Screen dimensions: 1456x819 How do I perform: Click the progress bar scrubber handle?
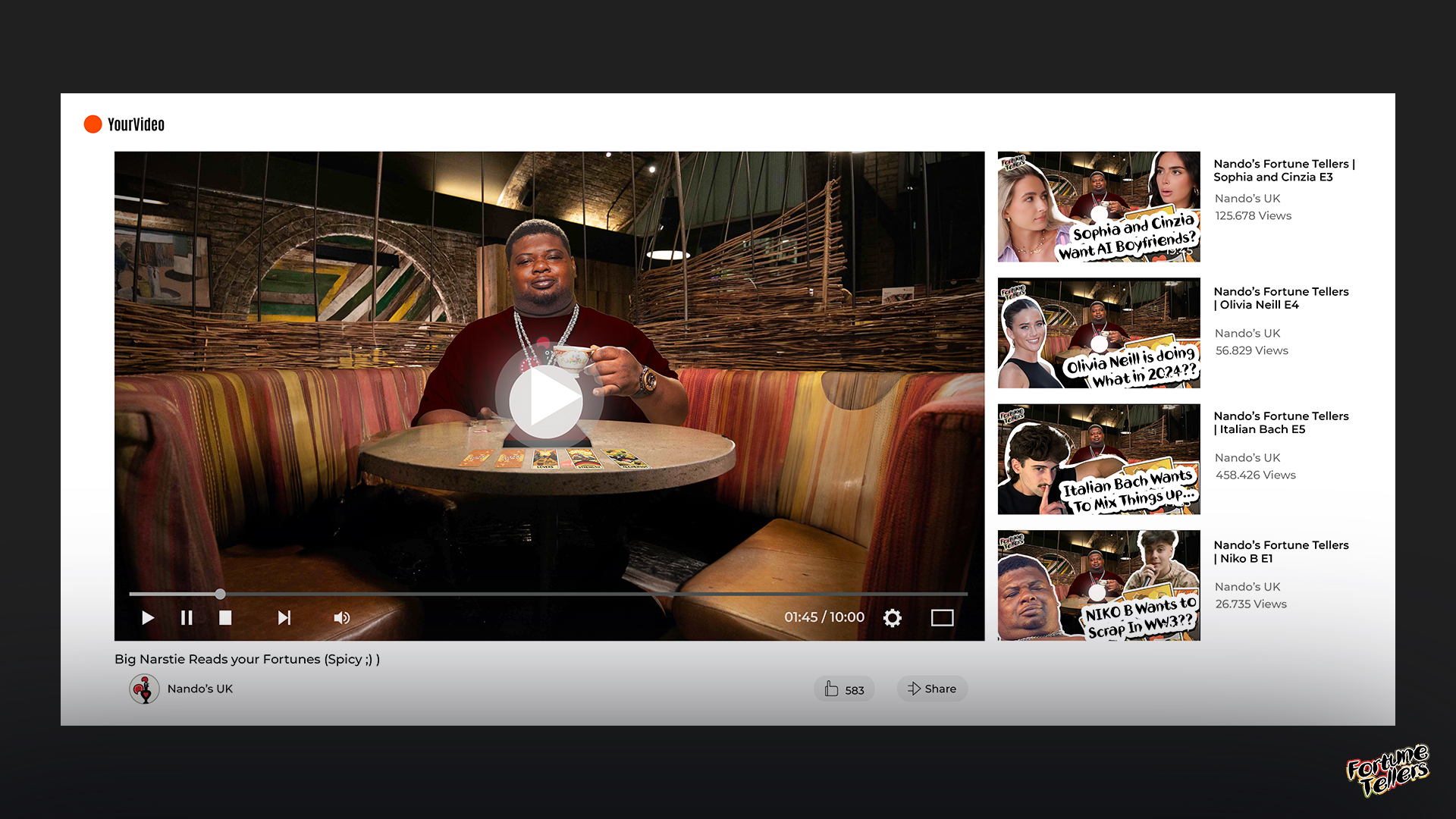[220, 594]
